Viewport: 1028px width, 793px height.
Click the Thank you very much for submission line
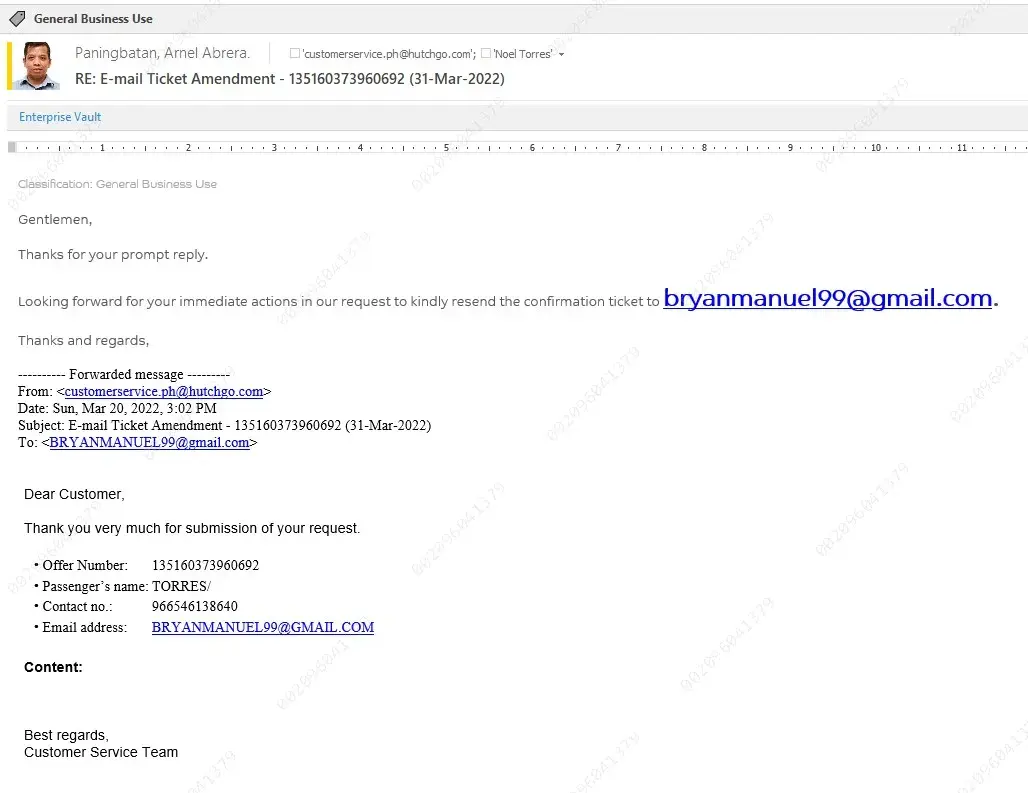pyautogui.click(x=192, y=528)
